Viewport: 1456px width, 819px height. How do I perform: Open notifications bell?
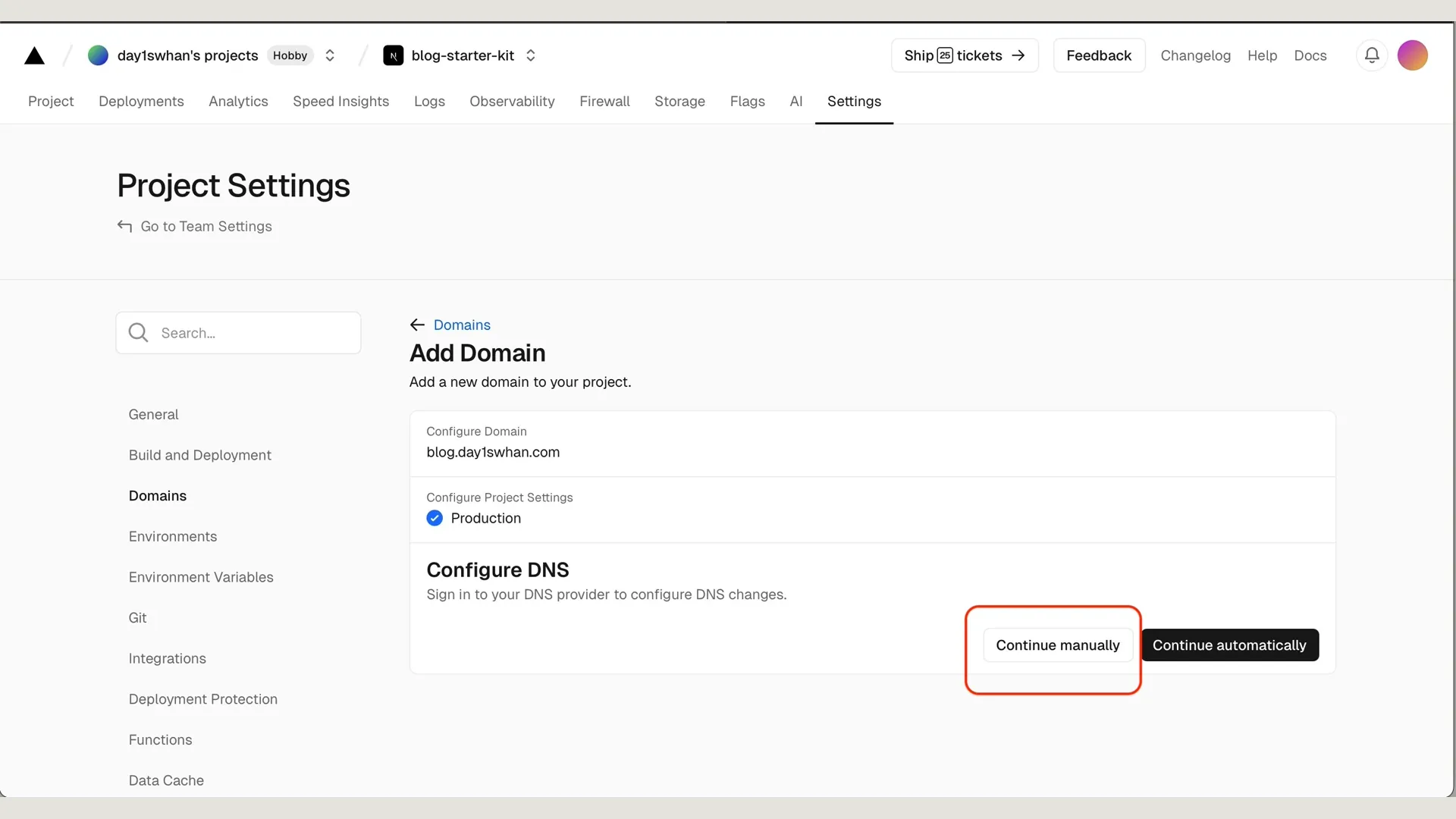[x=1372, y=55]
